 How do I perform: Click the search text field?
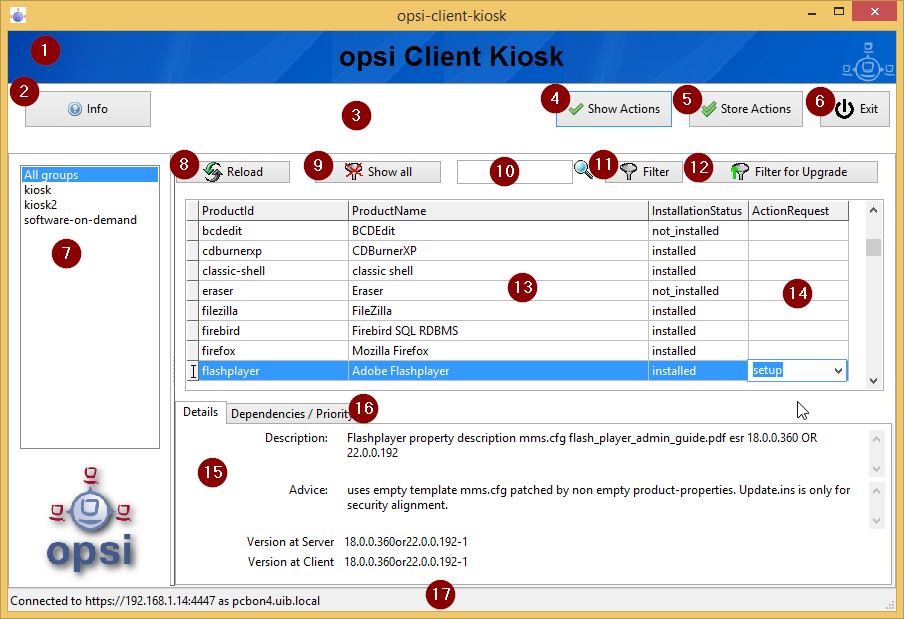(x=514, y=172)
